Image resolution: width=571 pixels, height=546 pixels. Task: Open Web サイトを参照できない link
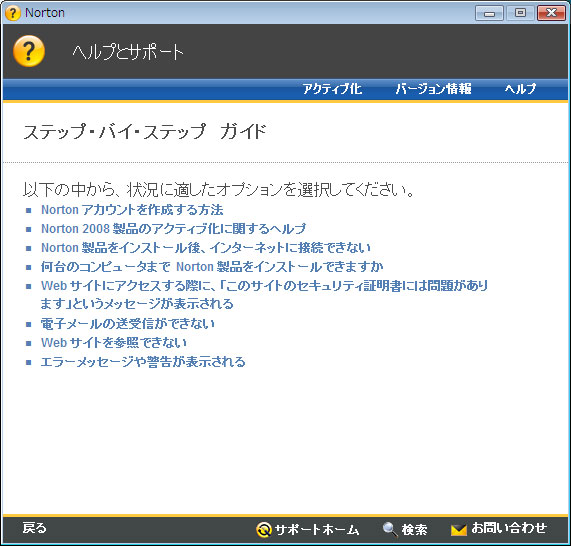click(114, 343)
